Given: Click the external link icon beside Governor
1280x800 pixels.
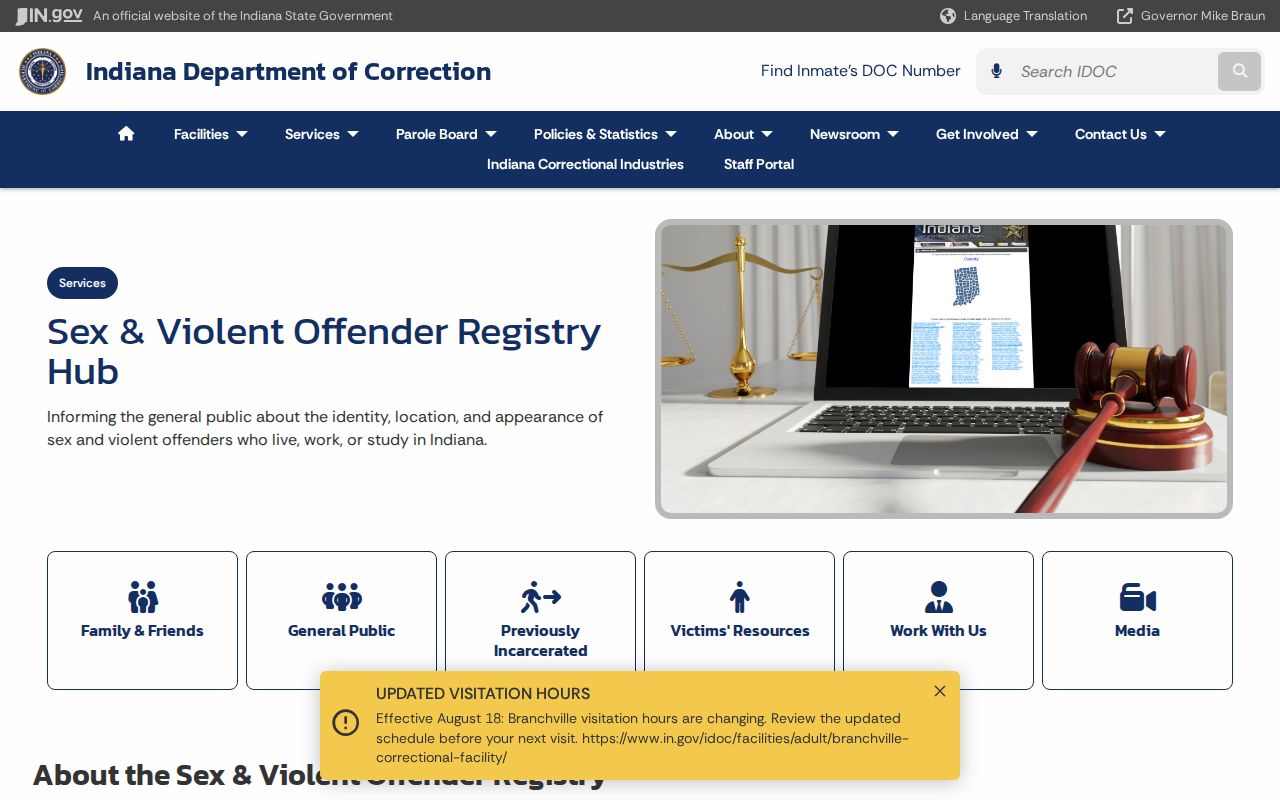Looking at the screenshot, I should [1125, 16].
